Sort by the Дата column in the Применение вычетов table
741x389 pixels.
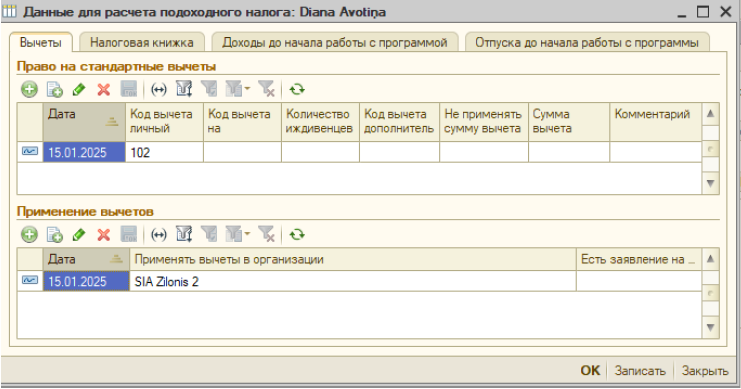point(86,259)
